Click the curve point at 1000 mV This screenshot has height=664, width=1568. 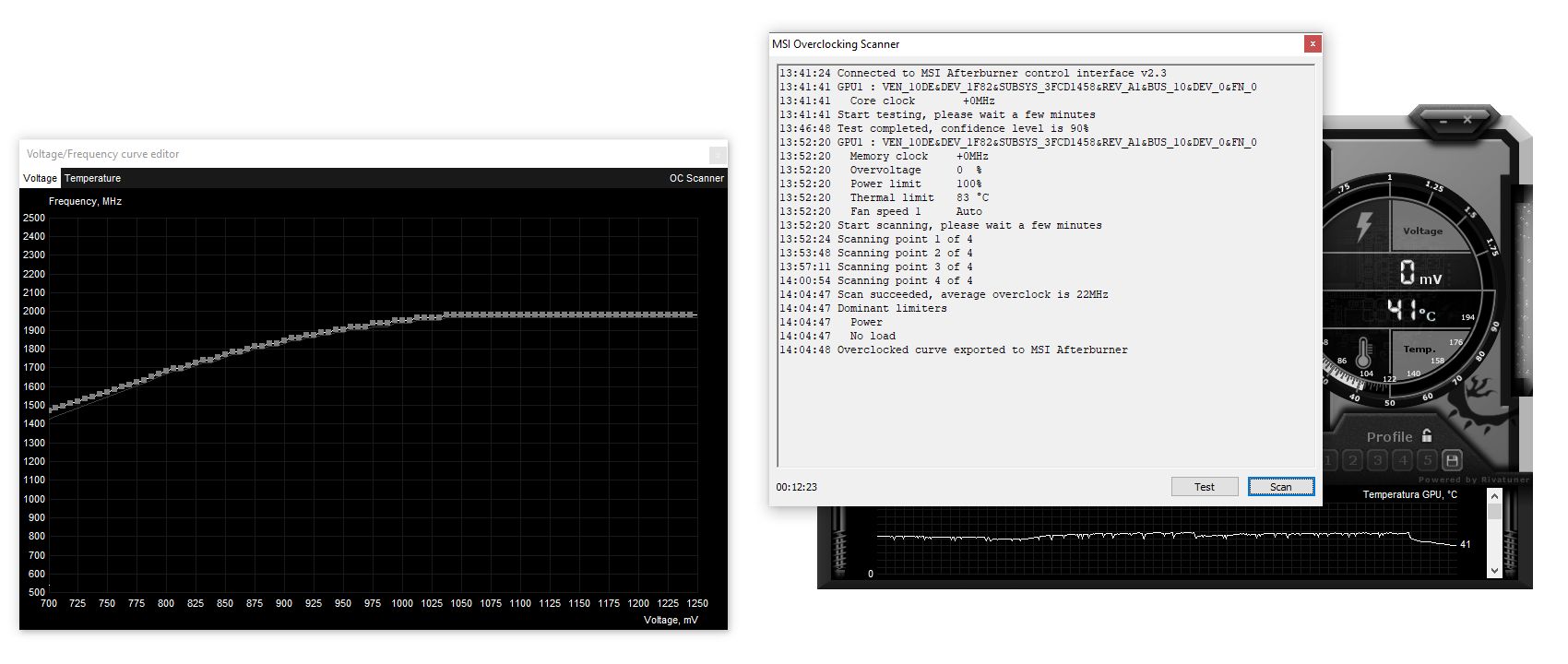pos(402,320)
